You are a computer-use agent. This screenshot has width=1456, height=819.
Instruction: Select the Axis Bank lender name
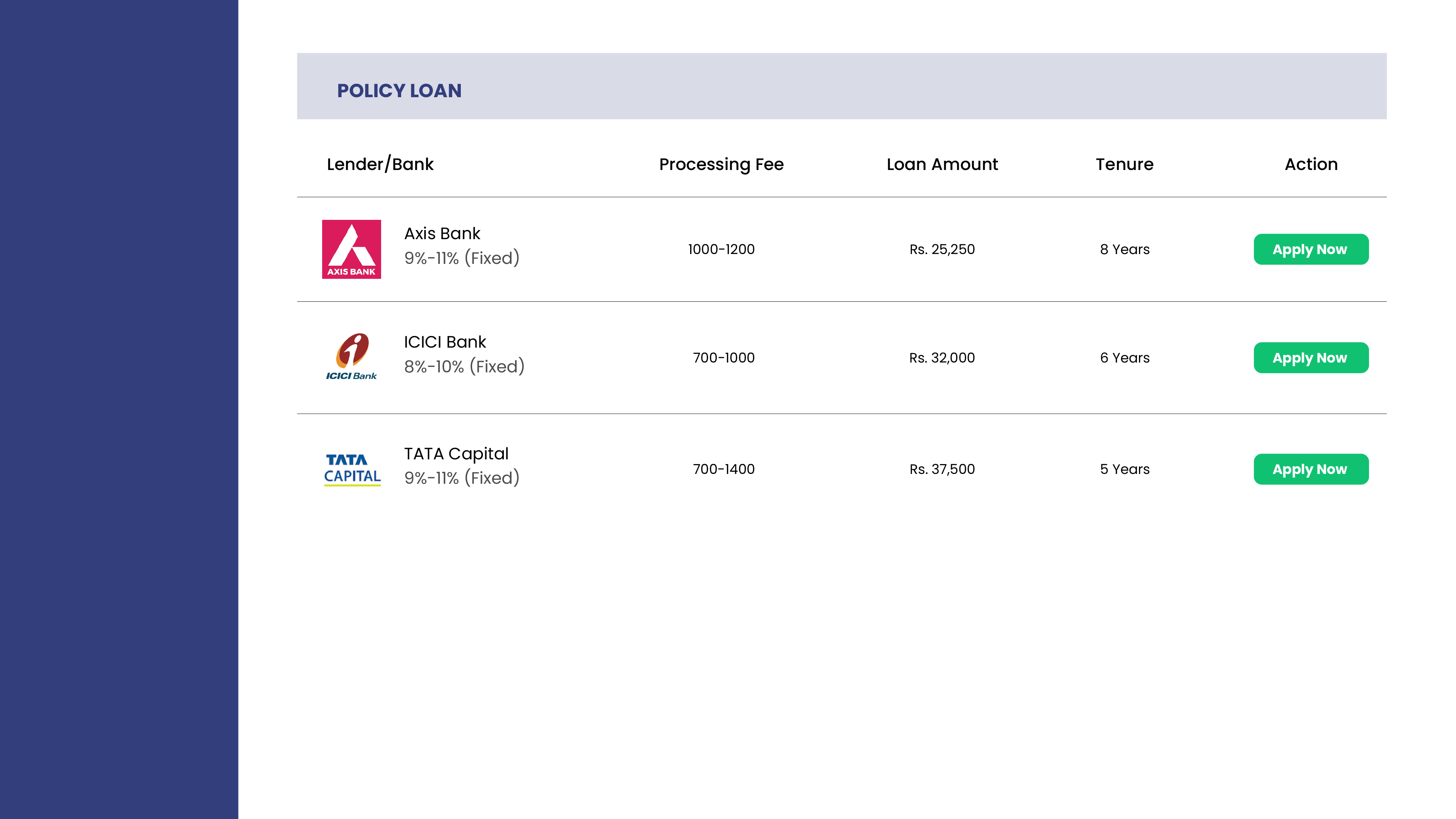coord(442,233)
